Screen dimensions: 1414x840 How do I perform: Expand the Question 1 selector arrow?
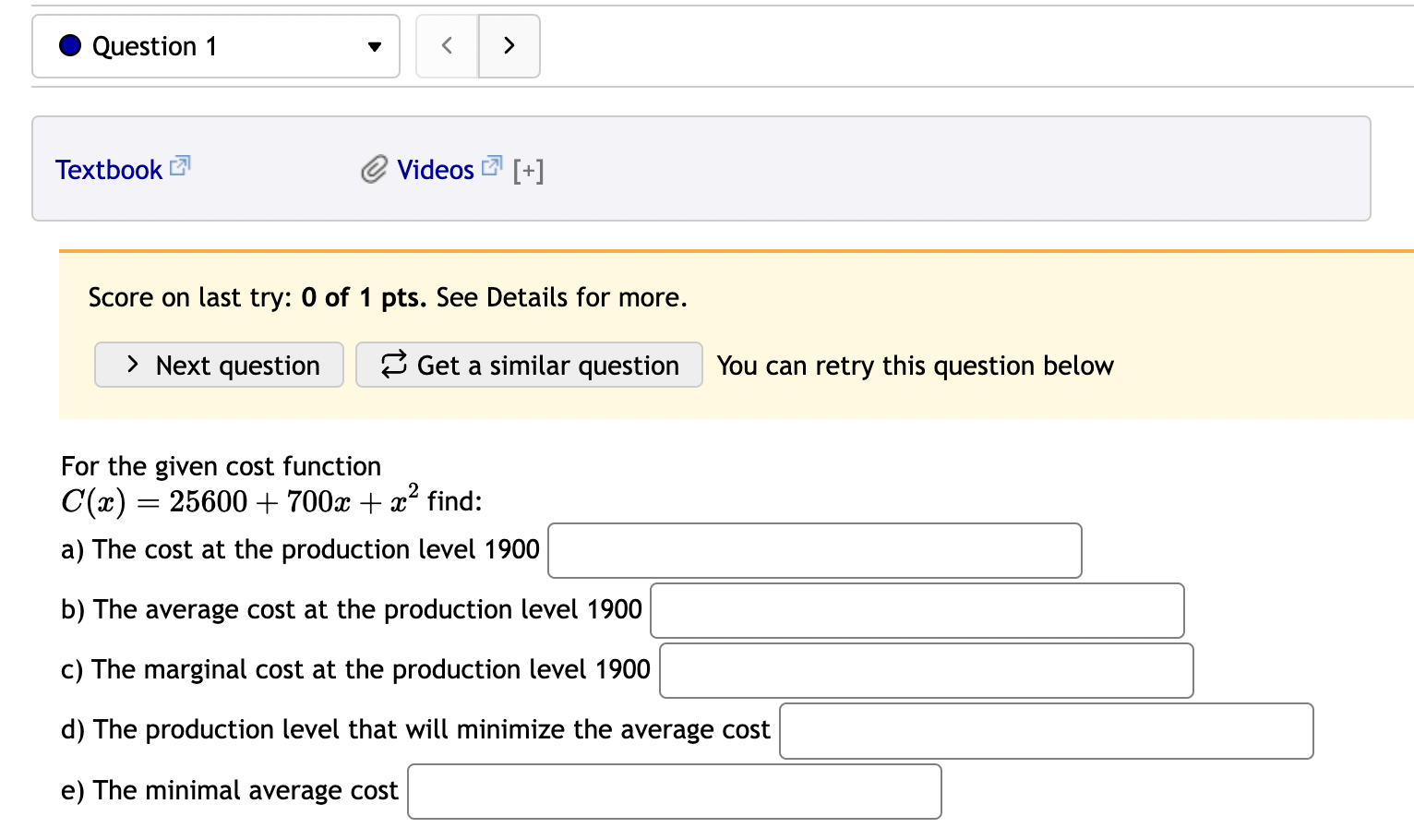click(374, 47)
